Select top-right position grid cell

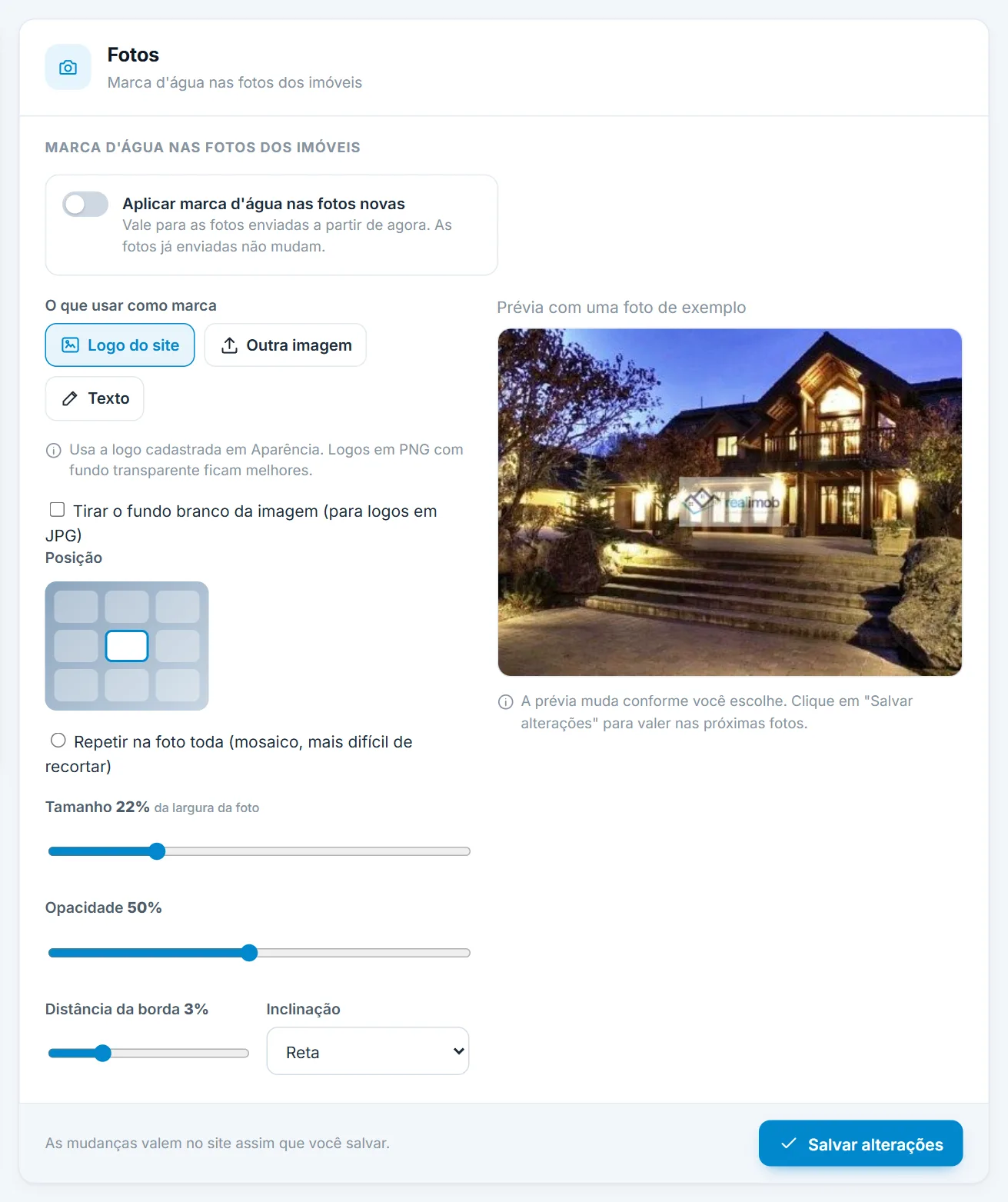point(178,607)
